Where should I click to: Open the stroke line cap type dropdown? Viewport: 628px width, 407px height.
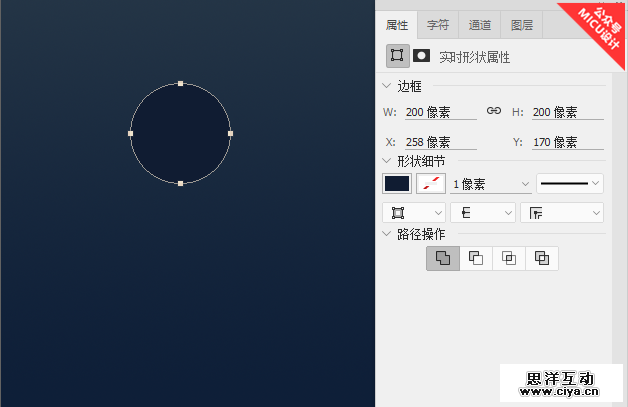point(482,212)
